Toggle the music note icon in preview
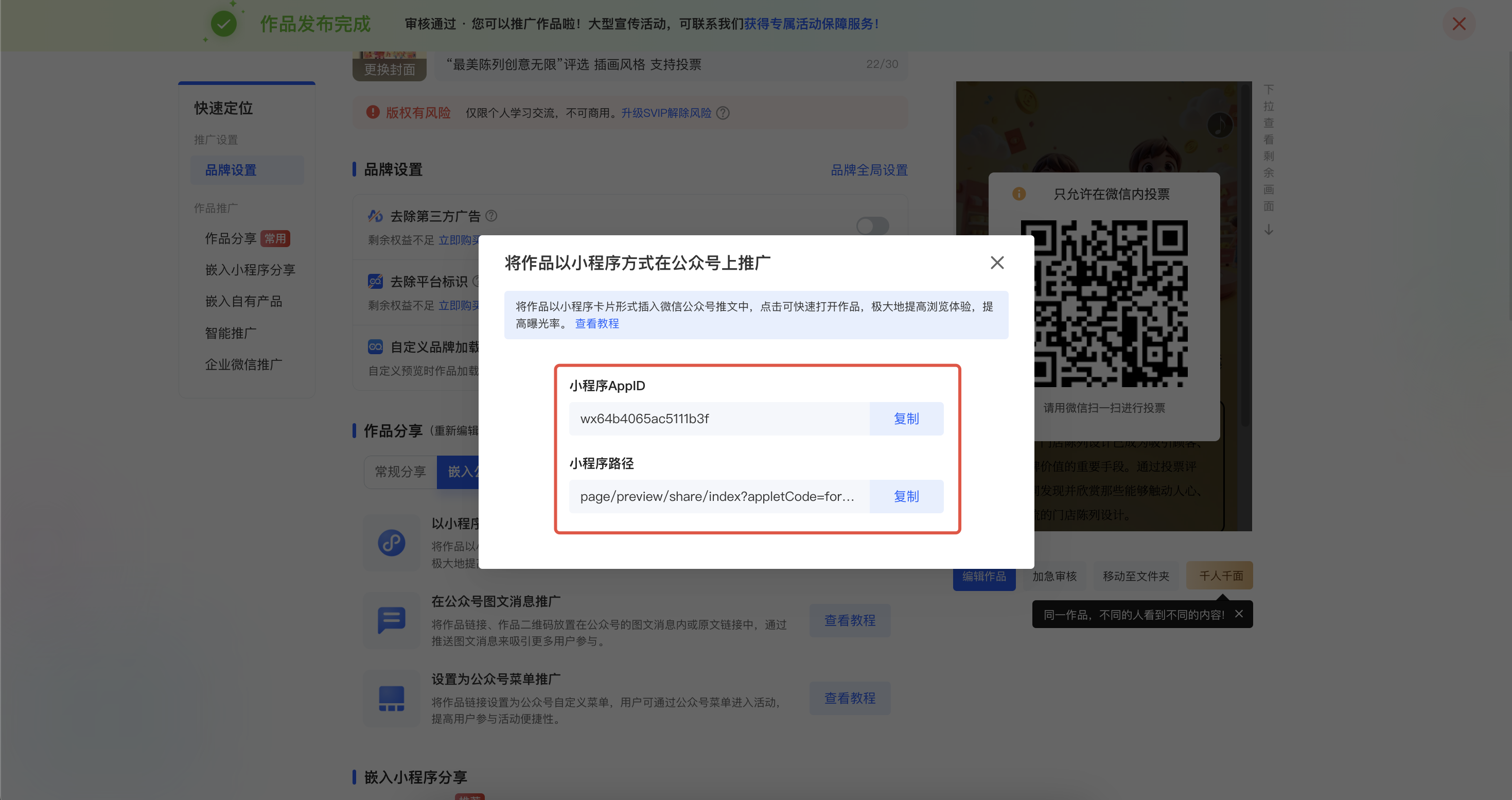 click(1220, 125)
